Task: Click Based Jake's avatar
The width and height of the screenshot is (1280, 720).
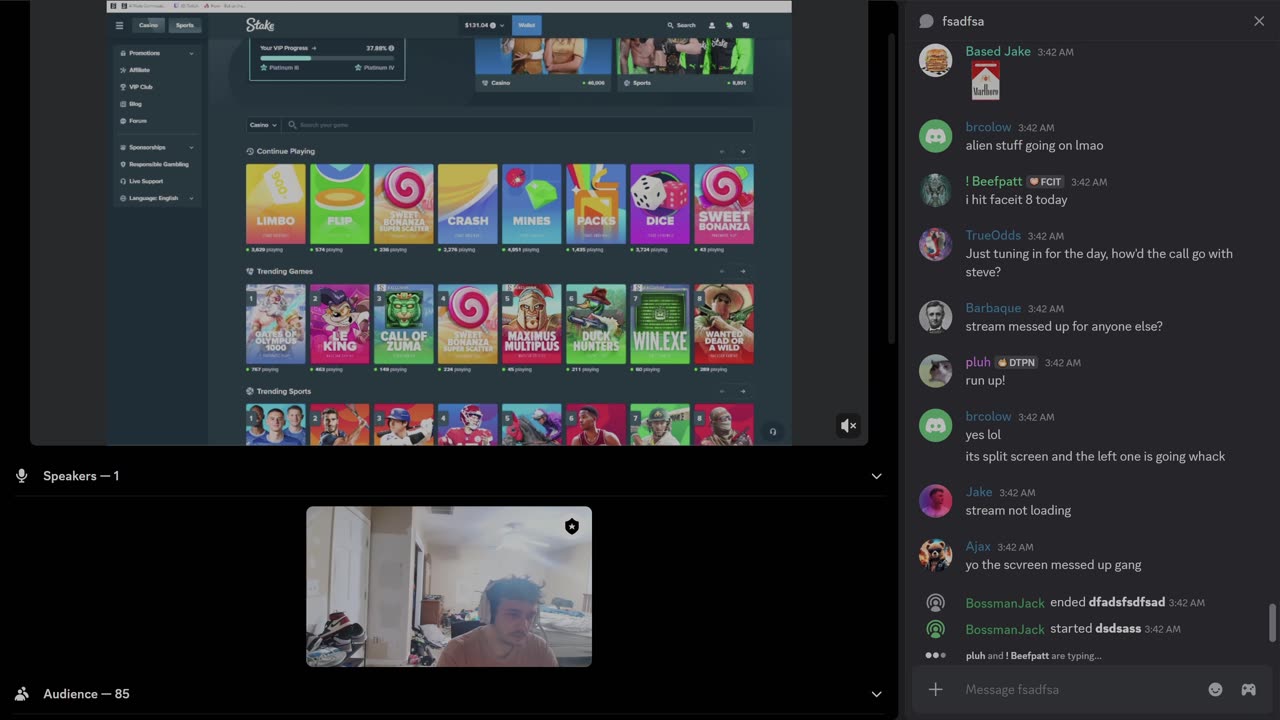Action: [x=935, y=61]
